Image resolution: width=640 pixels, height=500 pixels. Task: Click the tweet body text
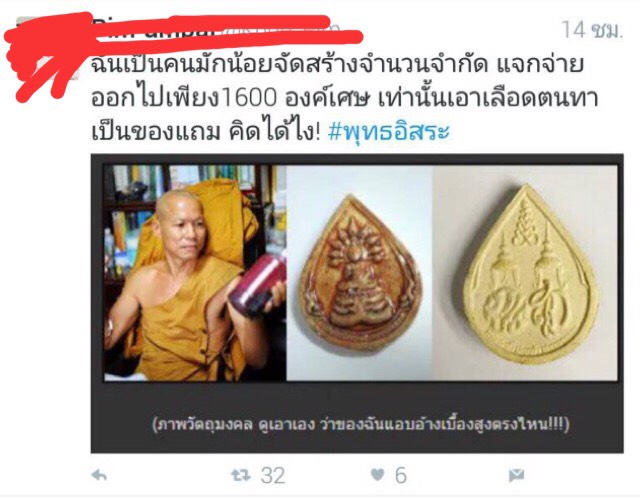pyautogui.click(x=345, y=98)
